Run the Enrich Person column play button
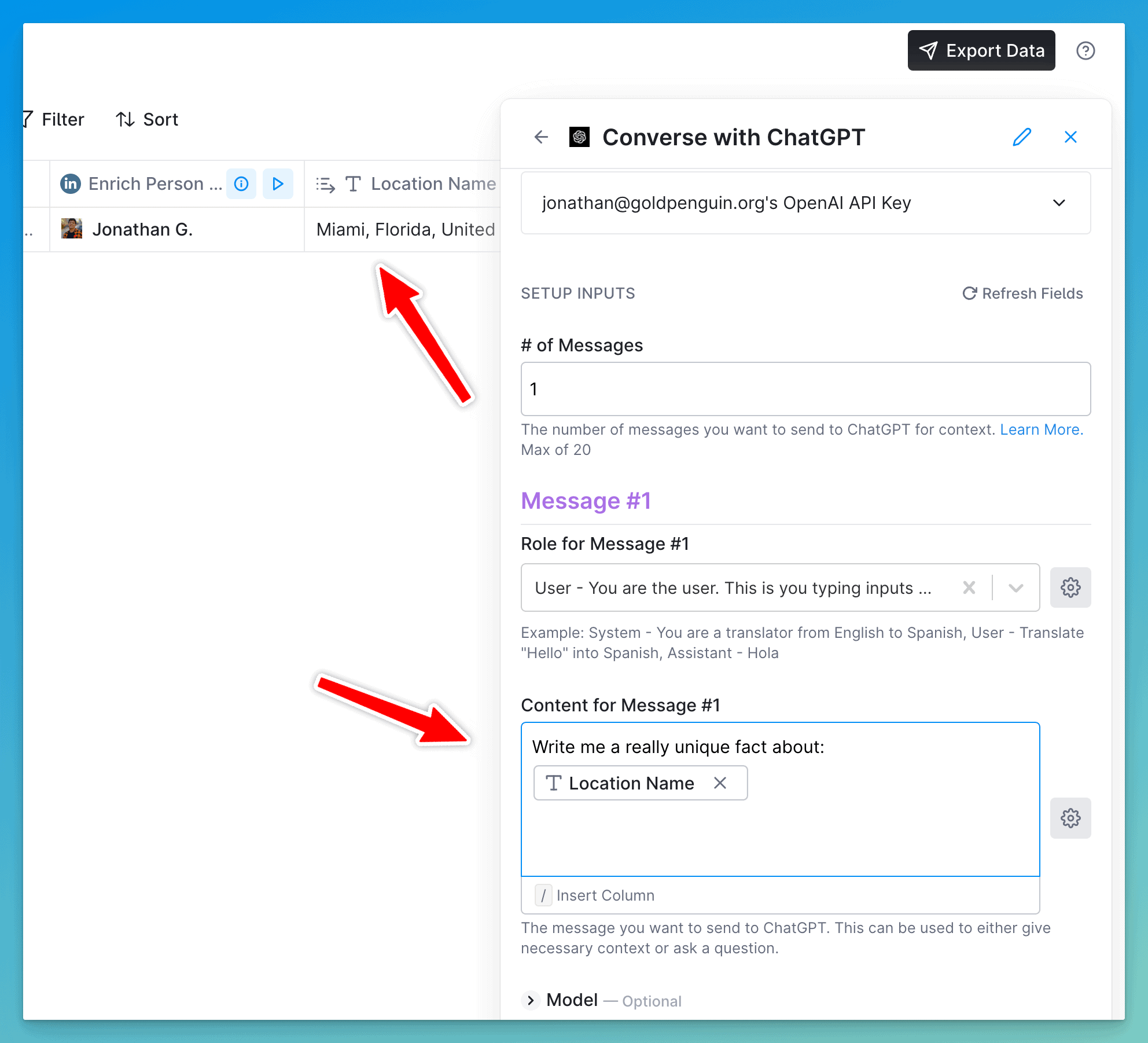The height and width of the screenshot is (1043, 1148). (x=278, y=184)
